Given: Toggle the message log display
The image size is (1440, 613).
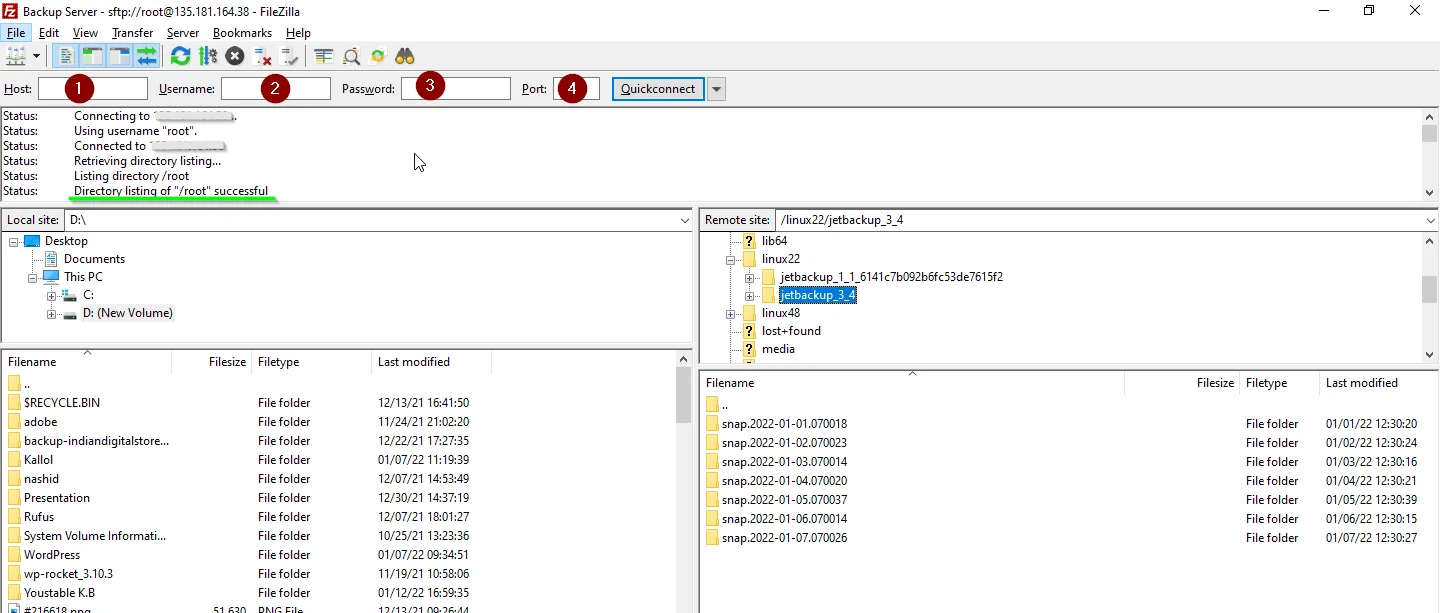Looking at the screenshot, I should (65, 56).
